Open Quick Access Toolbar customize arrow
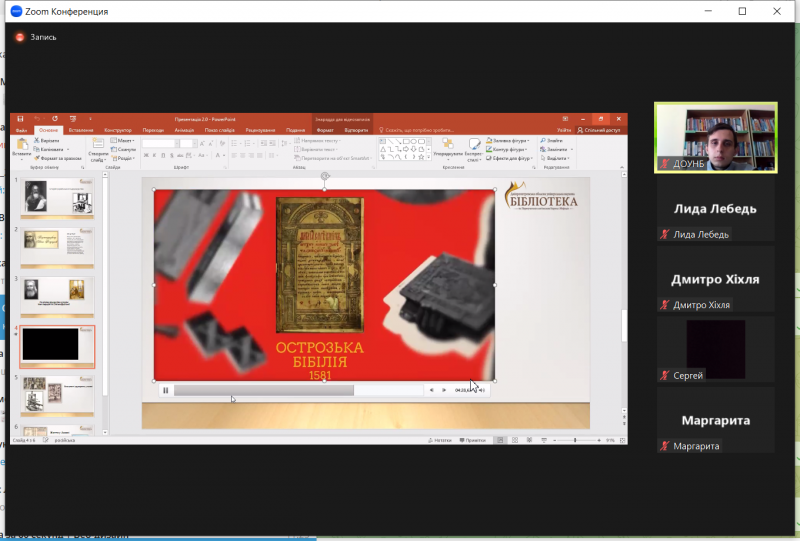 [x=90, y=119]
